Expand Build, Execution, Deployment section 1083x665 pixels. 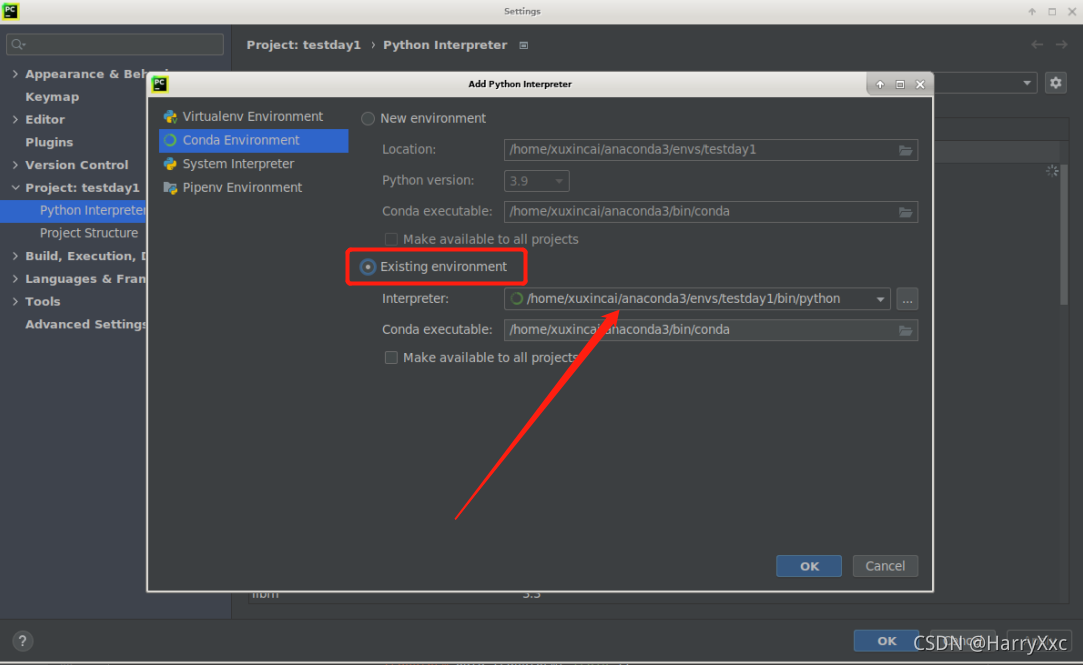tap(15, 256)
